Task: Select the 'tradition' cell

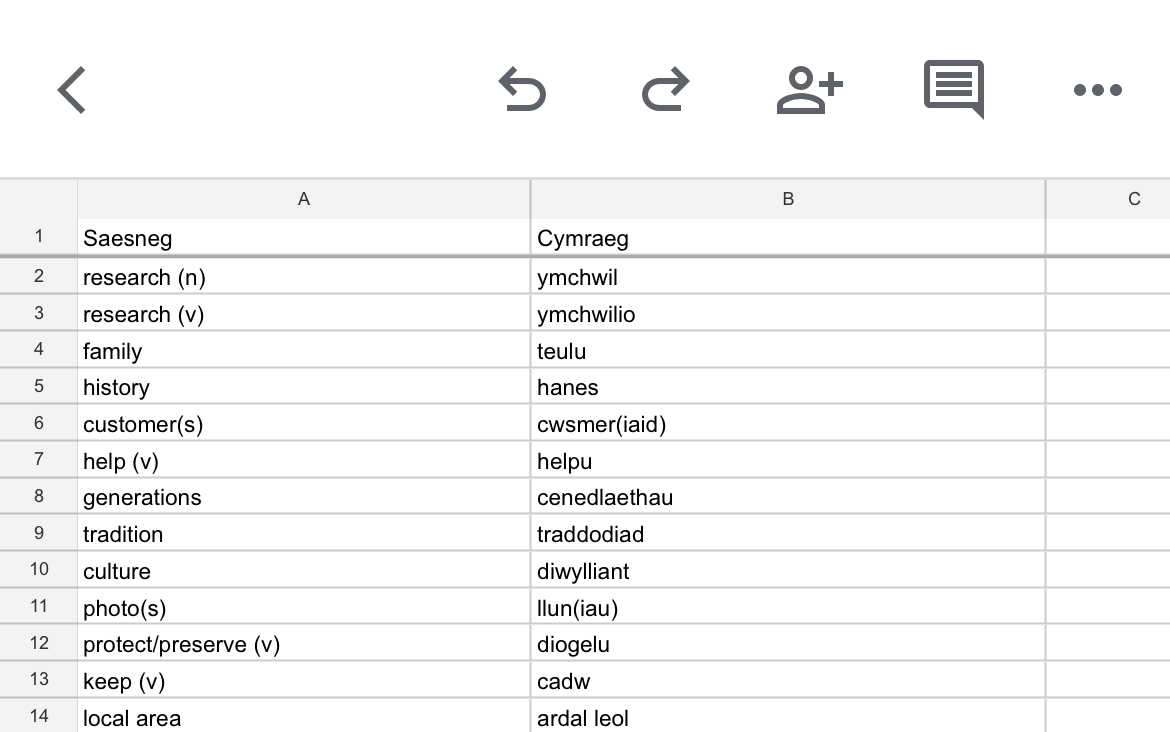Action: [x=304, y=533]
